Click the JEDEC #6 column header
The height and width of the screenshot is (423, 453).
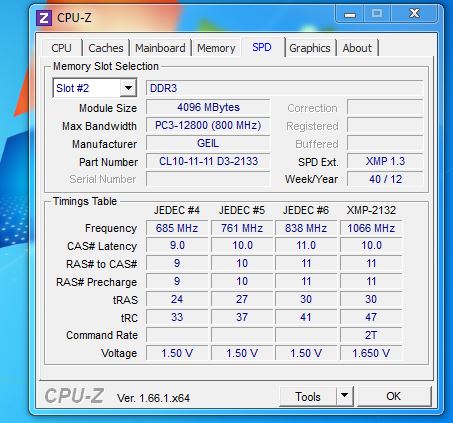coord(306,210)
